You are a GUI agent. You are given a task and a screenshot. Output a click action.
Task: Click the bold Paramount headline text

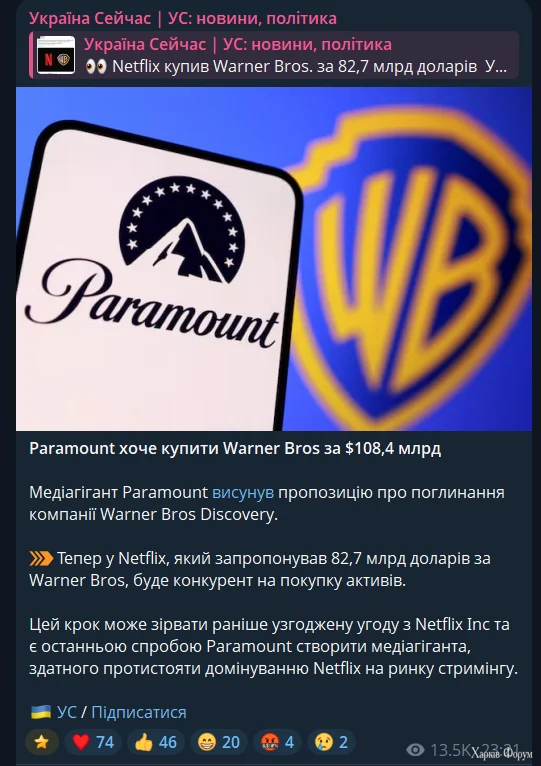(235, 448)
